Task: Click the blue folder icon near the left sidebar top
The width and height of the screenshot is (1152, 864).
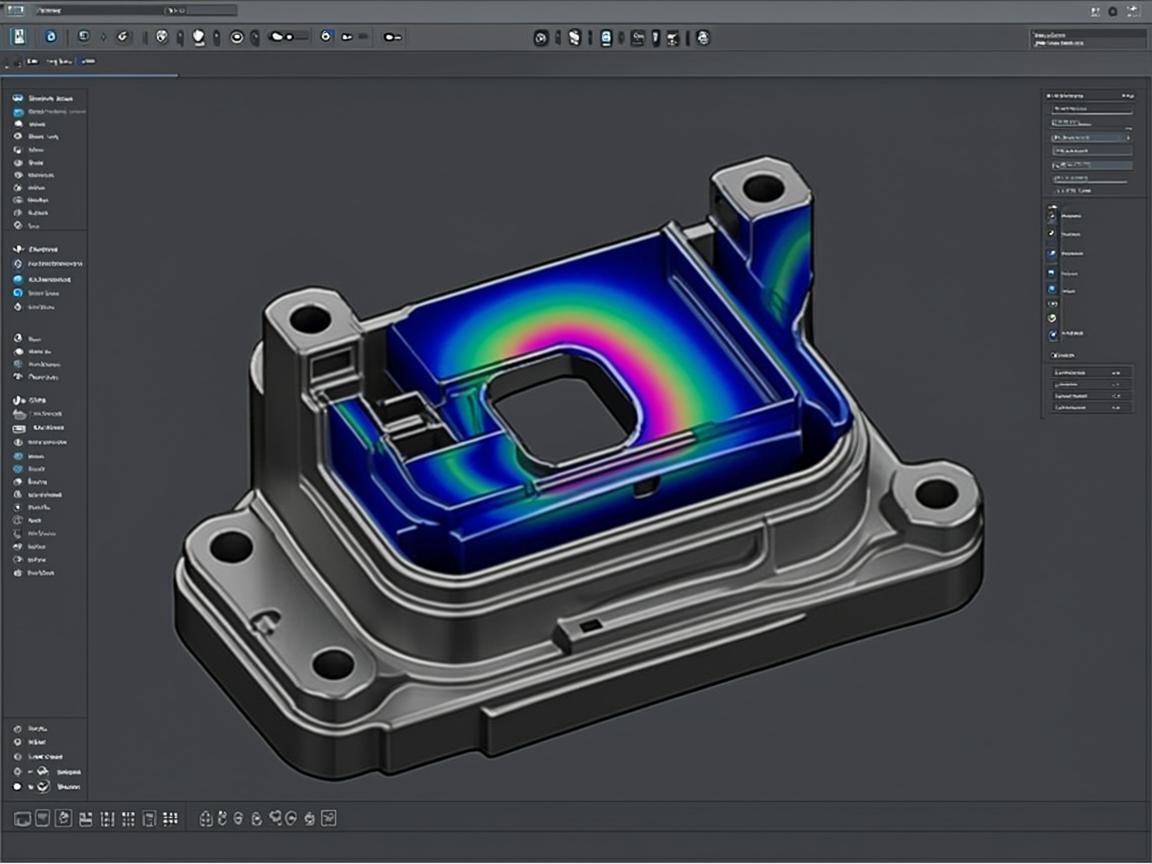Action: (18, 112)
